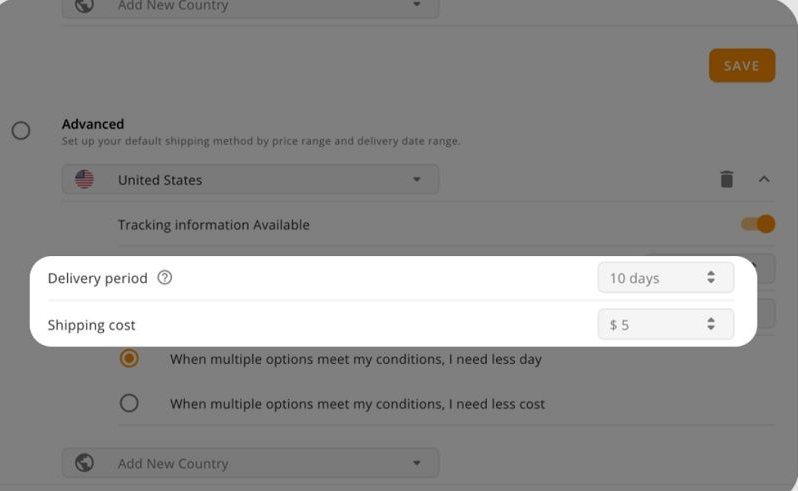Click the Delivery period stepper arrows
Screen dimensions: 798x491
pyautogui.click(x=711, y=277)
